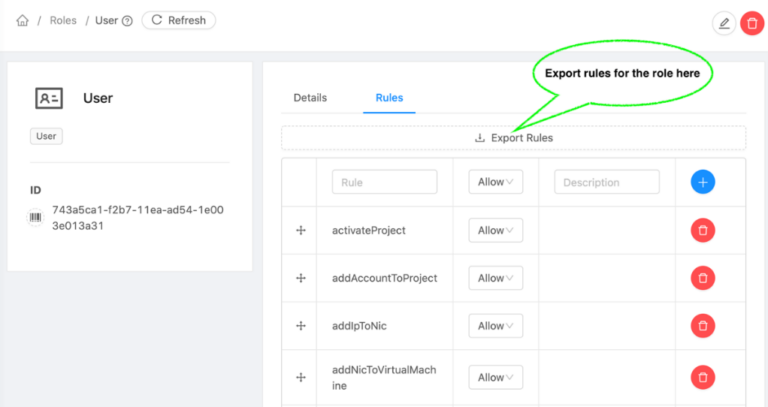Focus the Rule input field
768x407 pixels.
point(384,182)
